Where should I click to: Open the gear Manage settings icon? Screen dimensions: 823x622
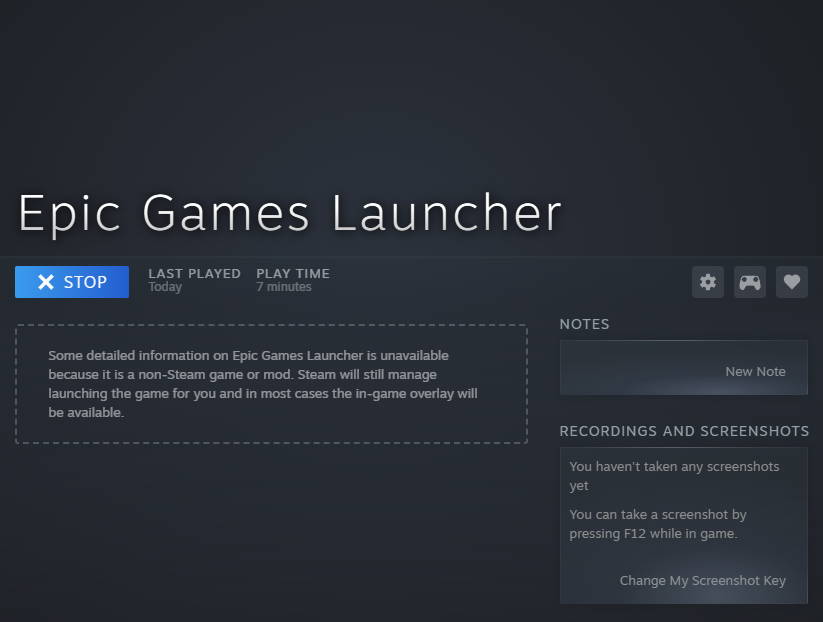[708, 282]
